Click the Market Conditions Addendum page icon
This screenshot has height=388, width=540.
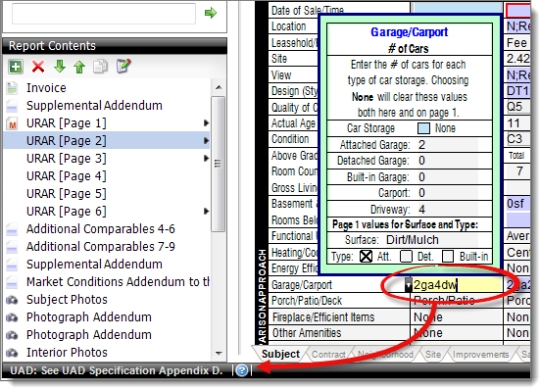point(12,282)
